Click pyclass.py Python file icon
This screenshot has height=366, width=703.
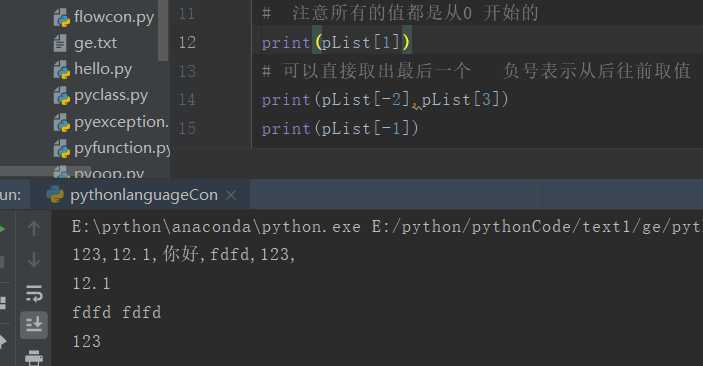pos(61,96)
